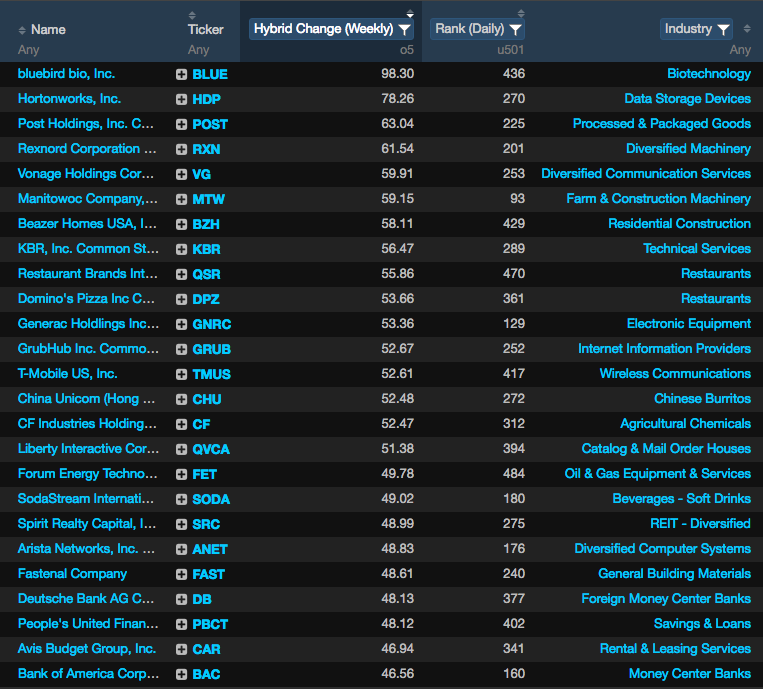Open the bluebird bio, Inc. link

pos(66,73)
